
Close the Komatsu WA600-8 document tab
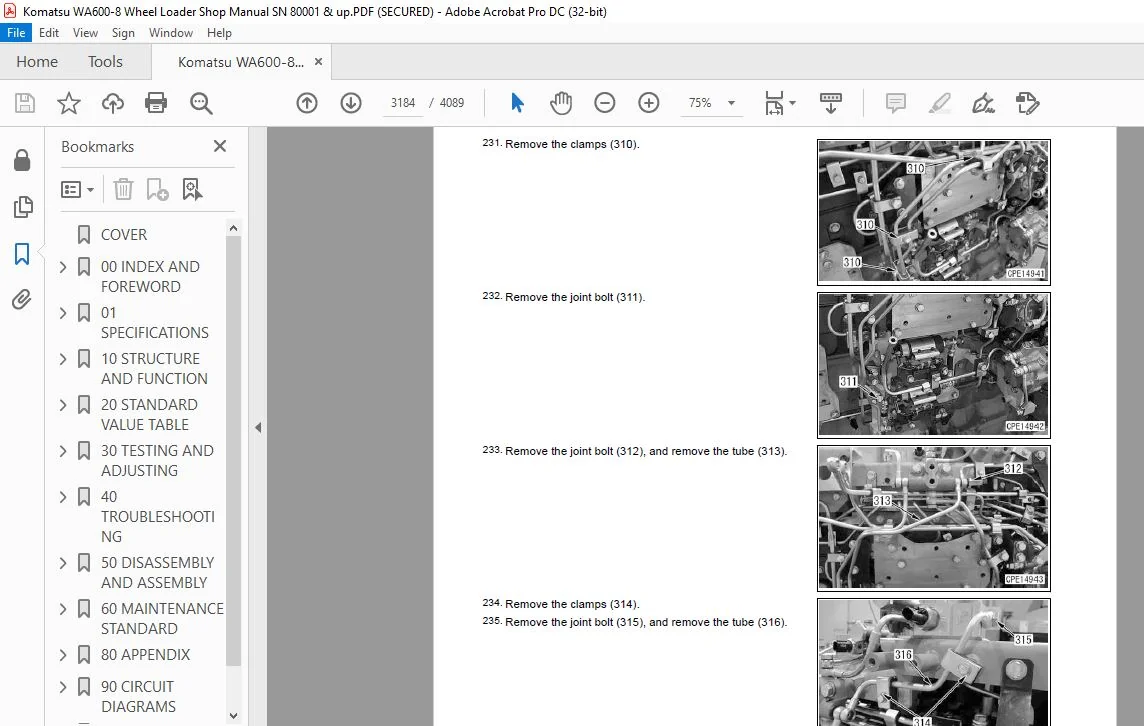[x=318, y=62]
